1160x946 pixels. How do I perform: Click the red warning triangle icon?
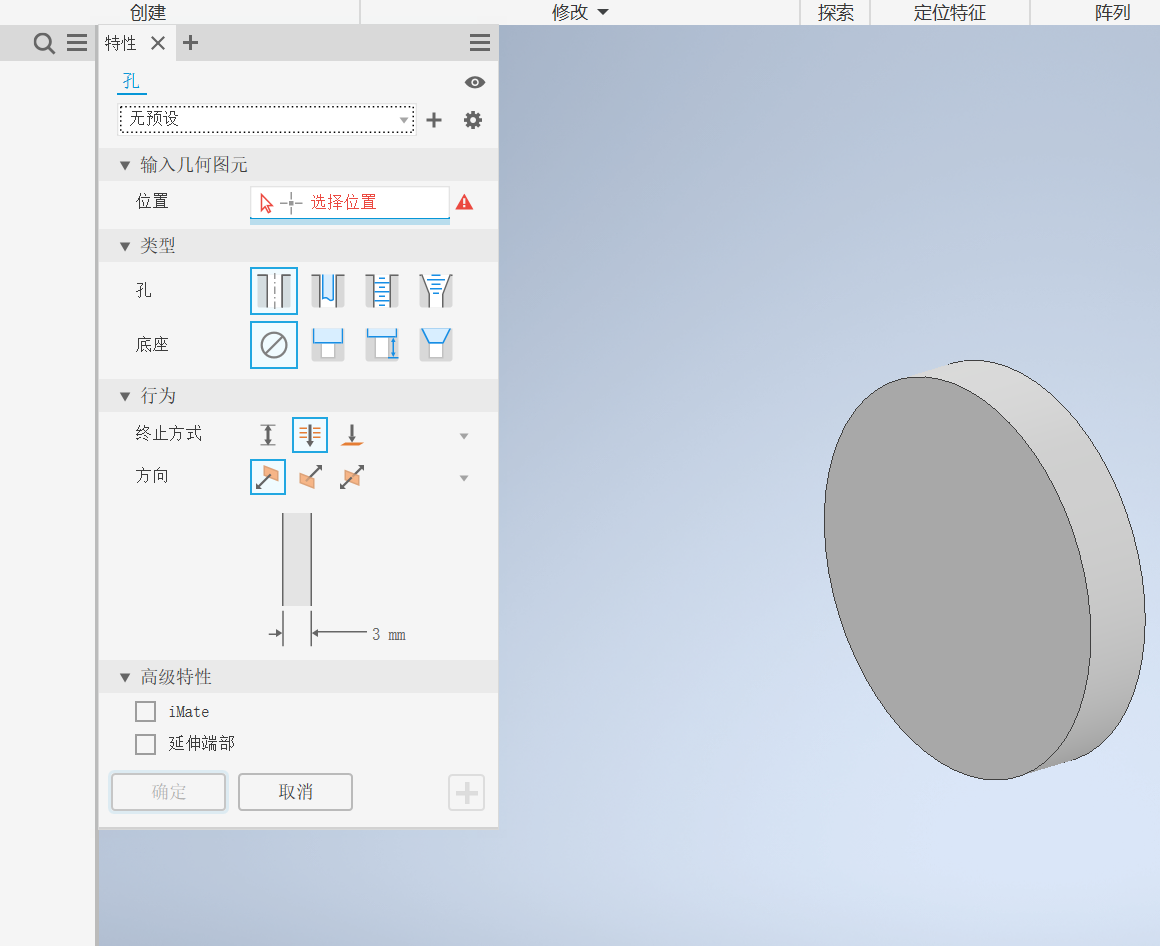(x=464, y=202)
